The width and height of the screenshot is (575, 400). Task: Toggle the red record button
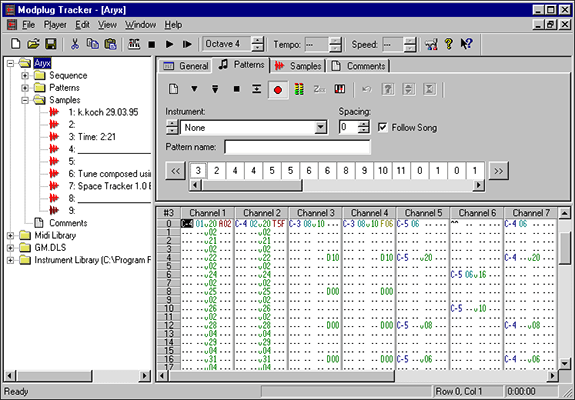point(278,89)
